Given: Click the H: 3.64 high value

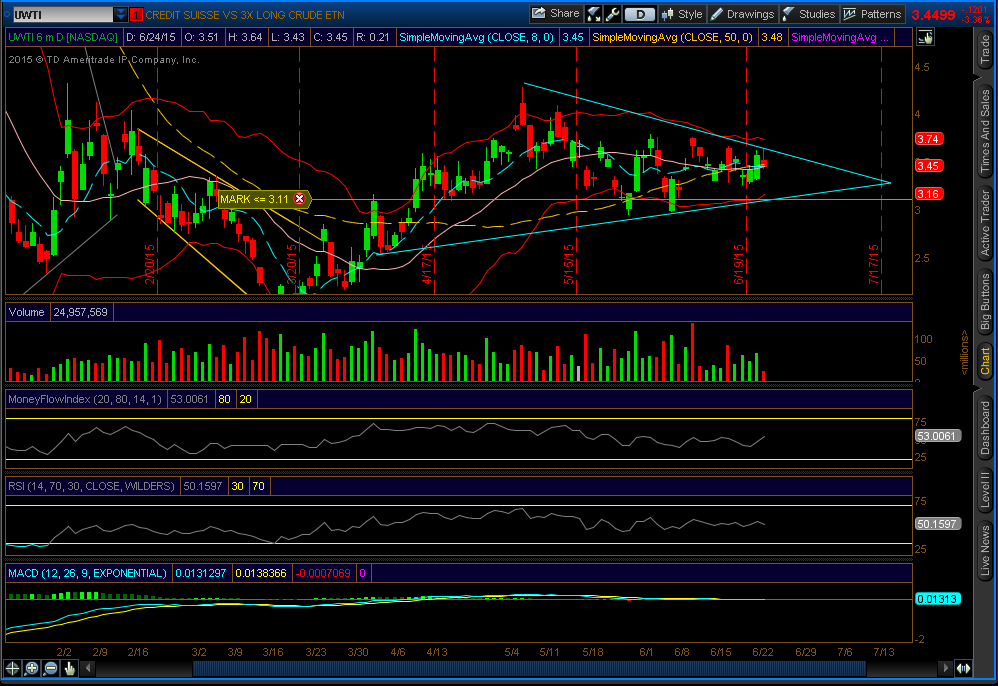Looking at the screenshot, I should click(245, 38).
